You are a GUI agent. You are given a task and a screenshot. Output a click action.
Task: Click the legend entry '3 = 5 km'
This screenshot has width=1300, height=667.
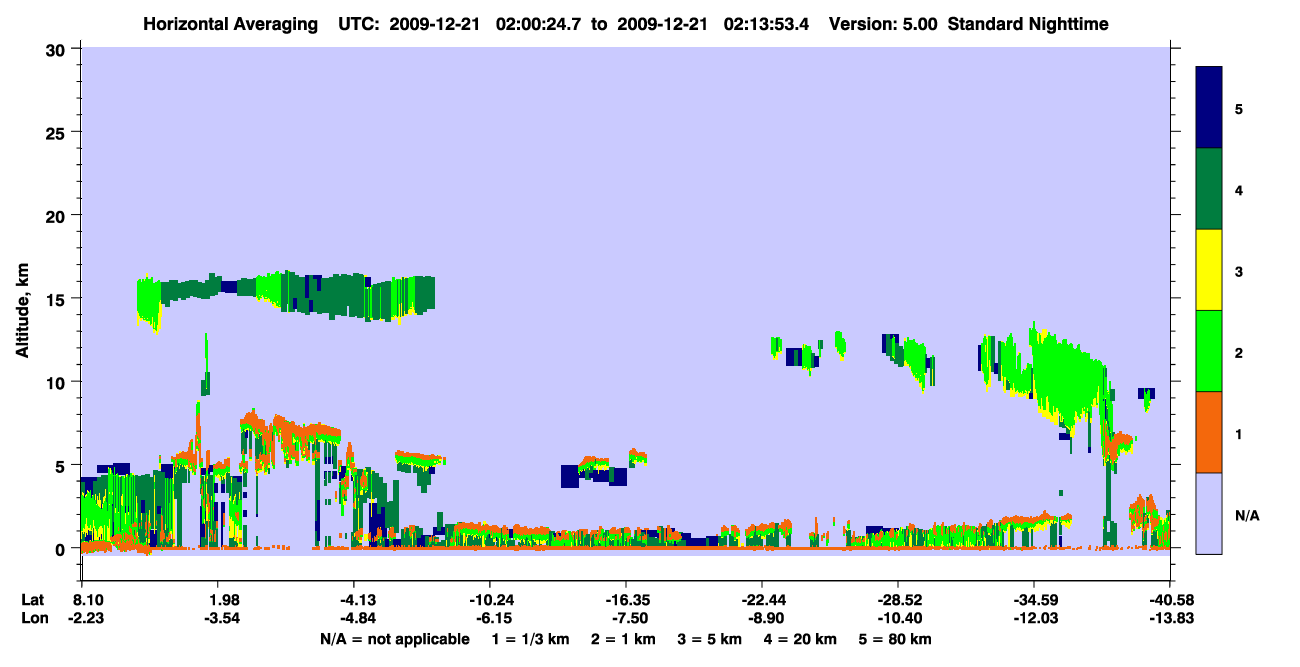click(x=708, y=639)
